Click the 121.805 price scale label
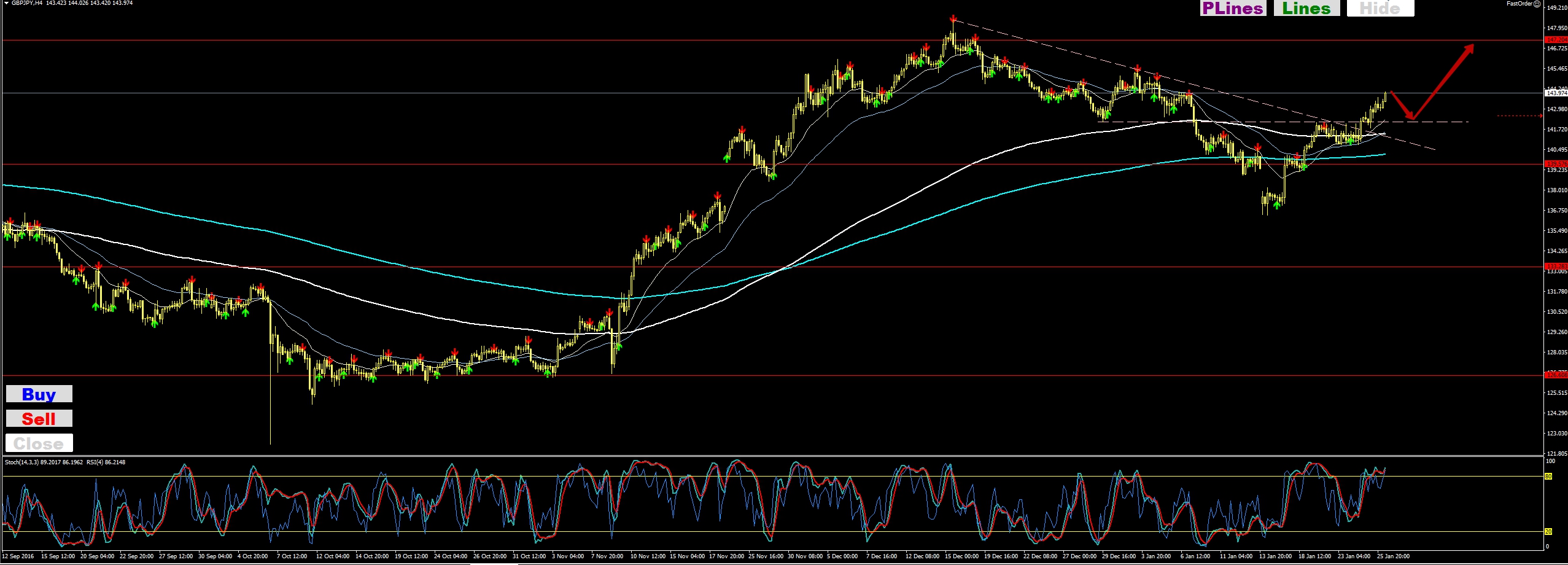1568x565 pixels. tap(1557, 453)
